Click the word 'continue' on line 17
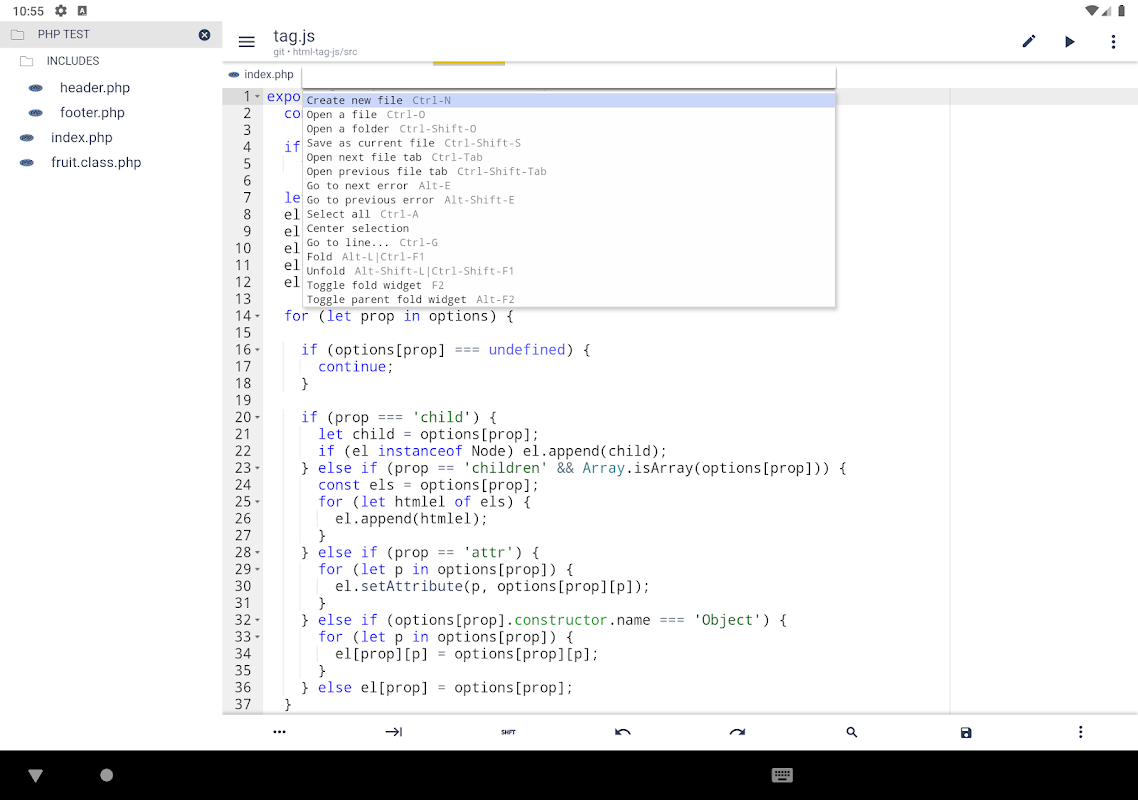 coord(352,367)
